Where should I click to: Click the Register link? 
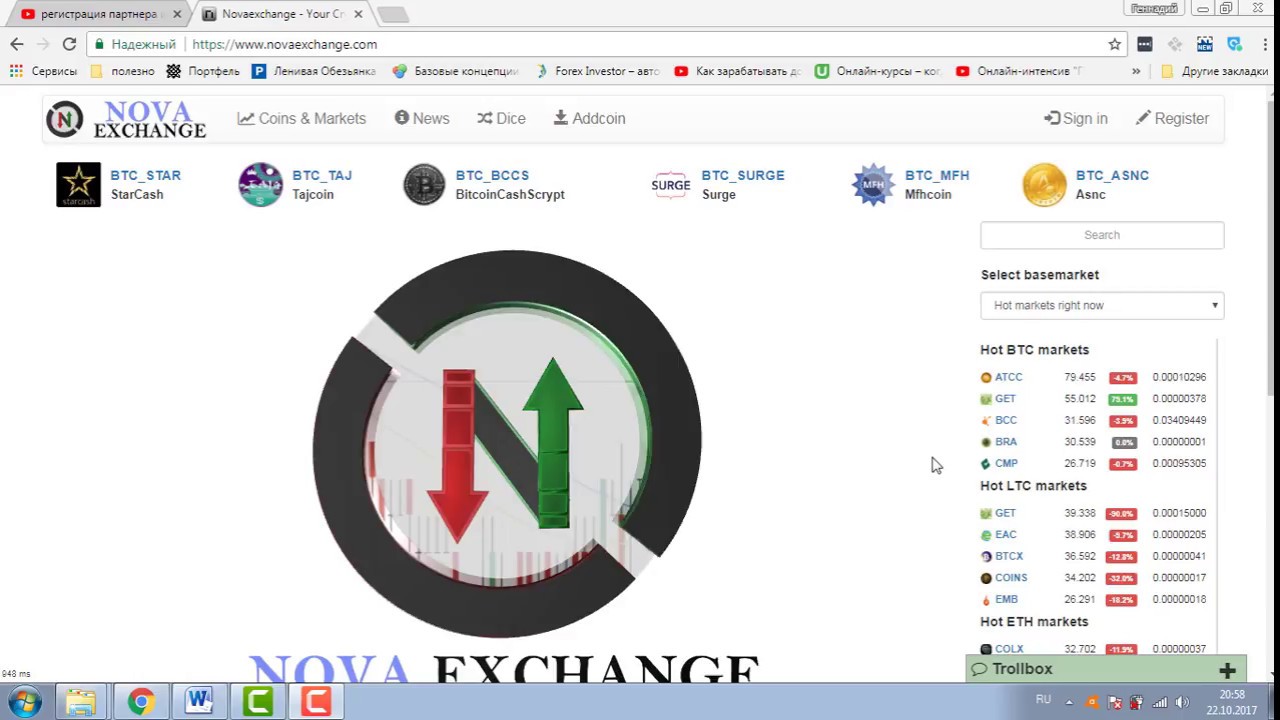click(1172, 118)
